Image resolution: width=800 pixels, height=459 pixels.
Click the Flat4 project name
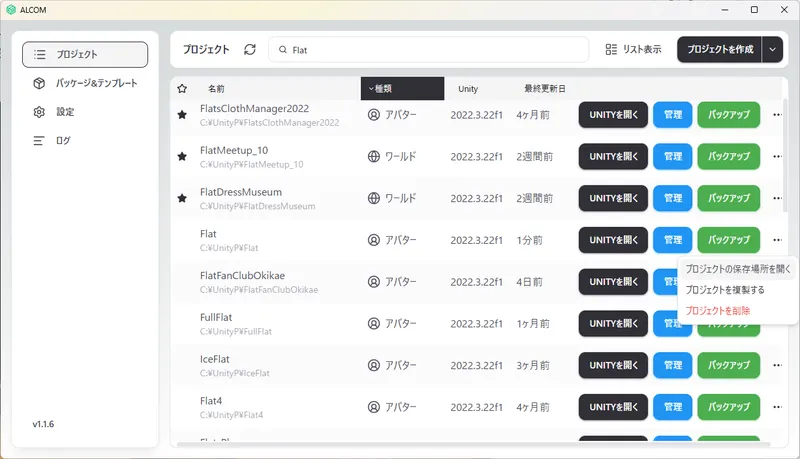[211, 401]
